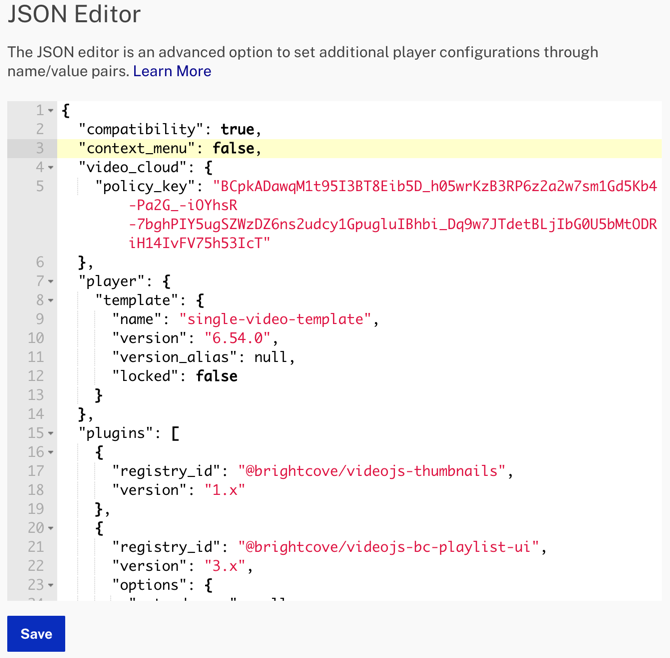Viewport: 670px width, 658px height.
Task: Click the wrapped text "-Pa2G_-iOYhsR"
Action: click(x=183, y=205)
